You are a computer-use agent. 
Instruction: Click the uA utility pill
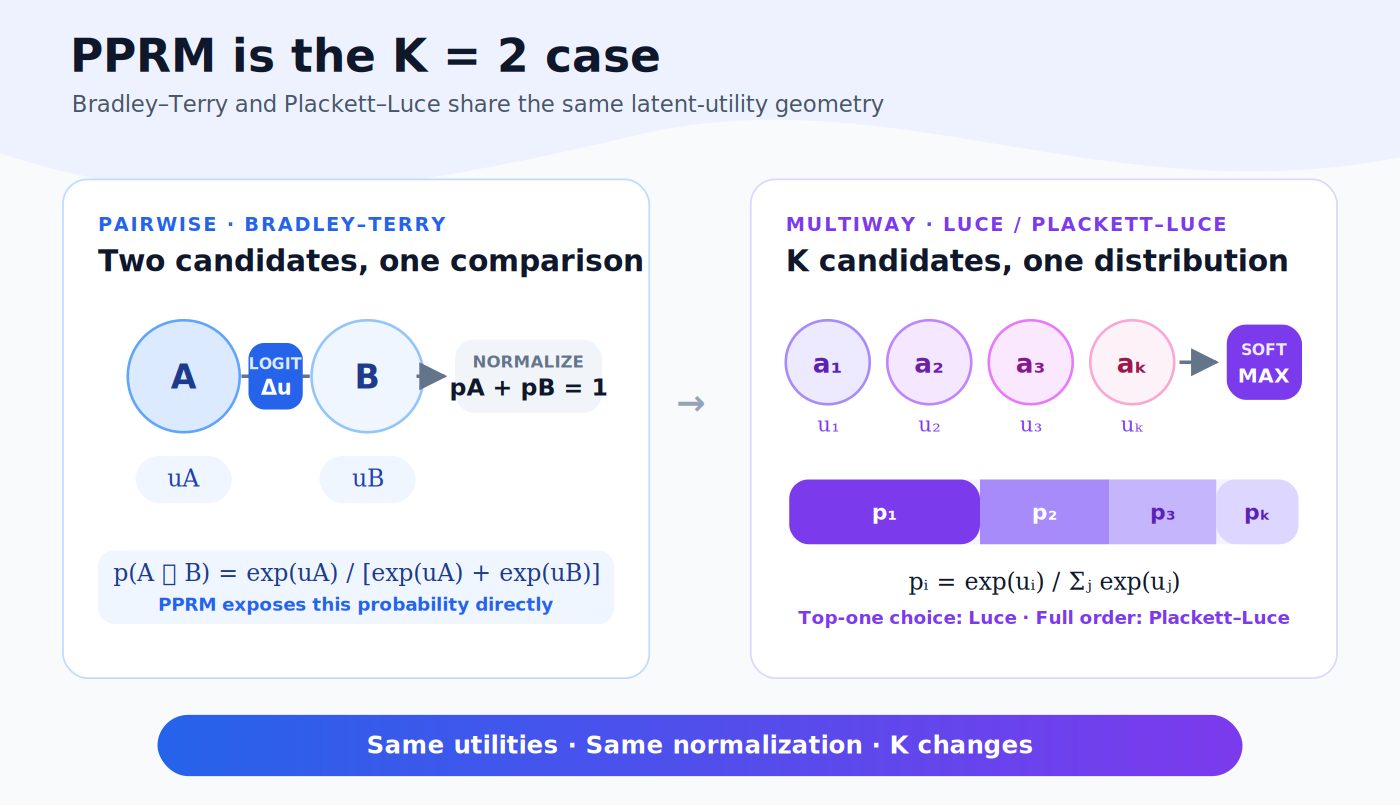[x=184, y=479]
